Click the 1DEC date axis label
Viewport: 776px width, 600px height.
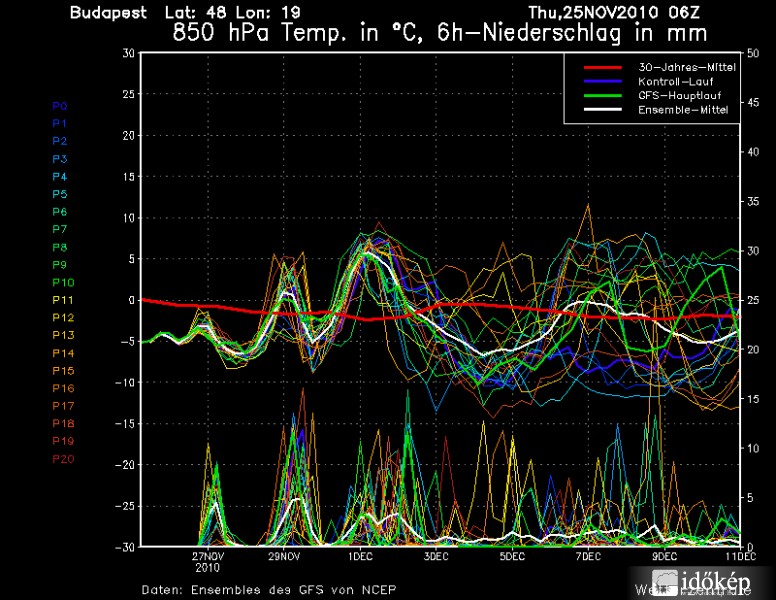coord(360,556)
